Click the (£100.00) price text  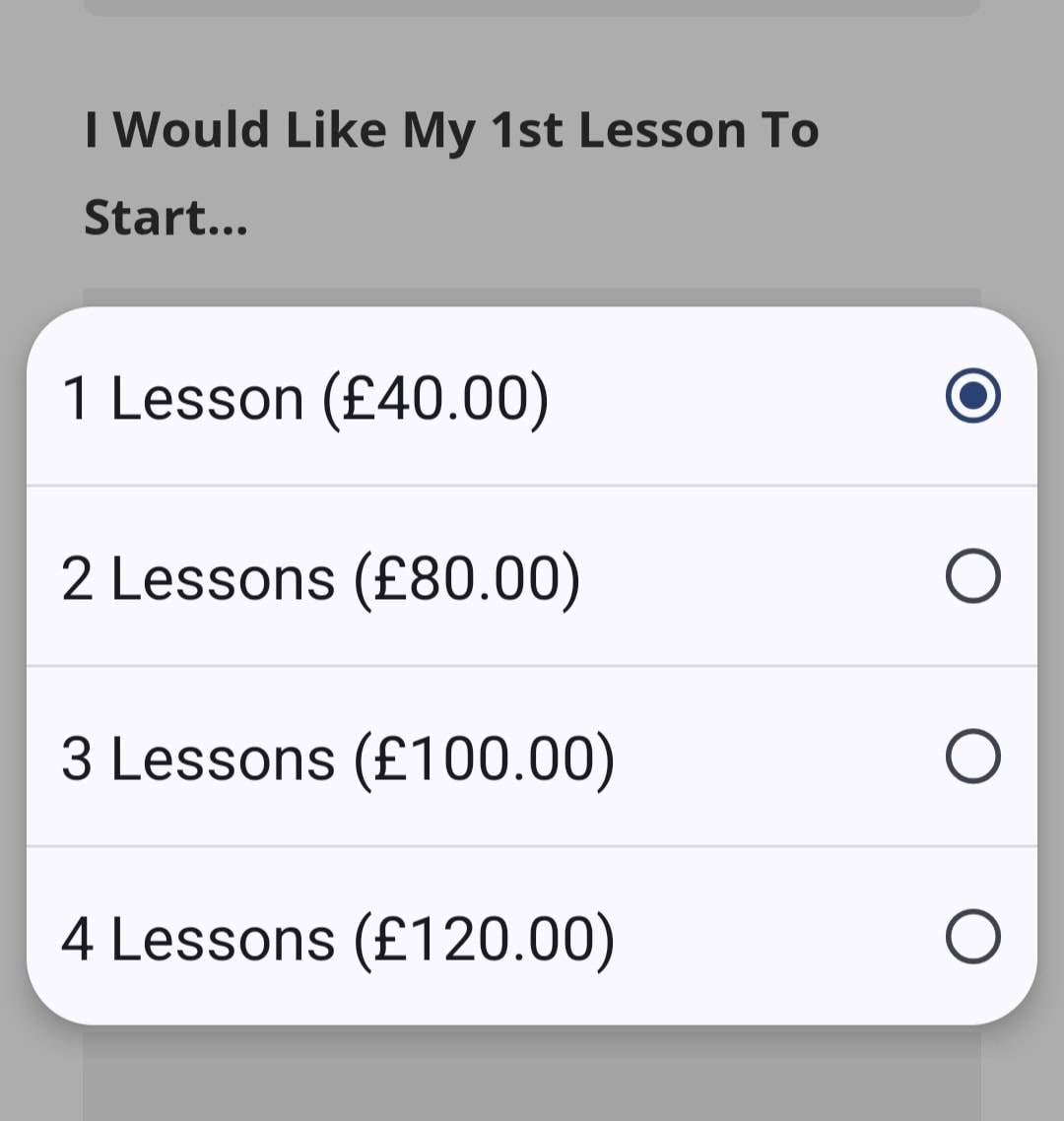[x=485, y=759]
